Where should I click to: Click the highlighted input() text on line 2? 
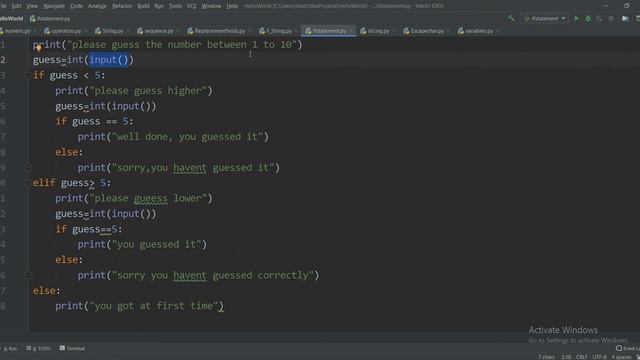[109, 60]
